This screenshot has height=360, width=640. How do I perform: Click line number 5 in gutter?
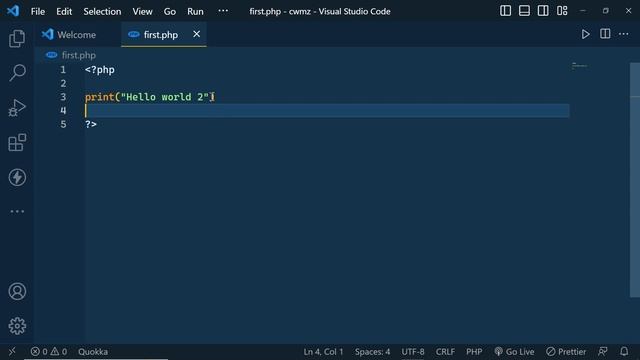tap(63, 124)
